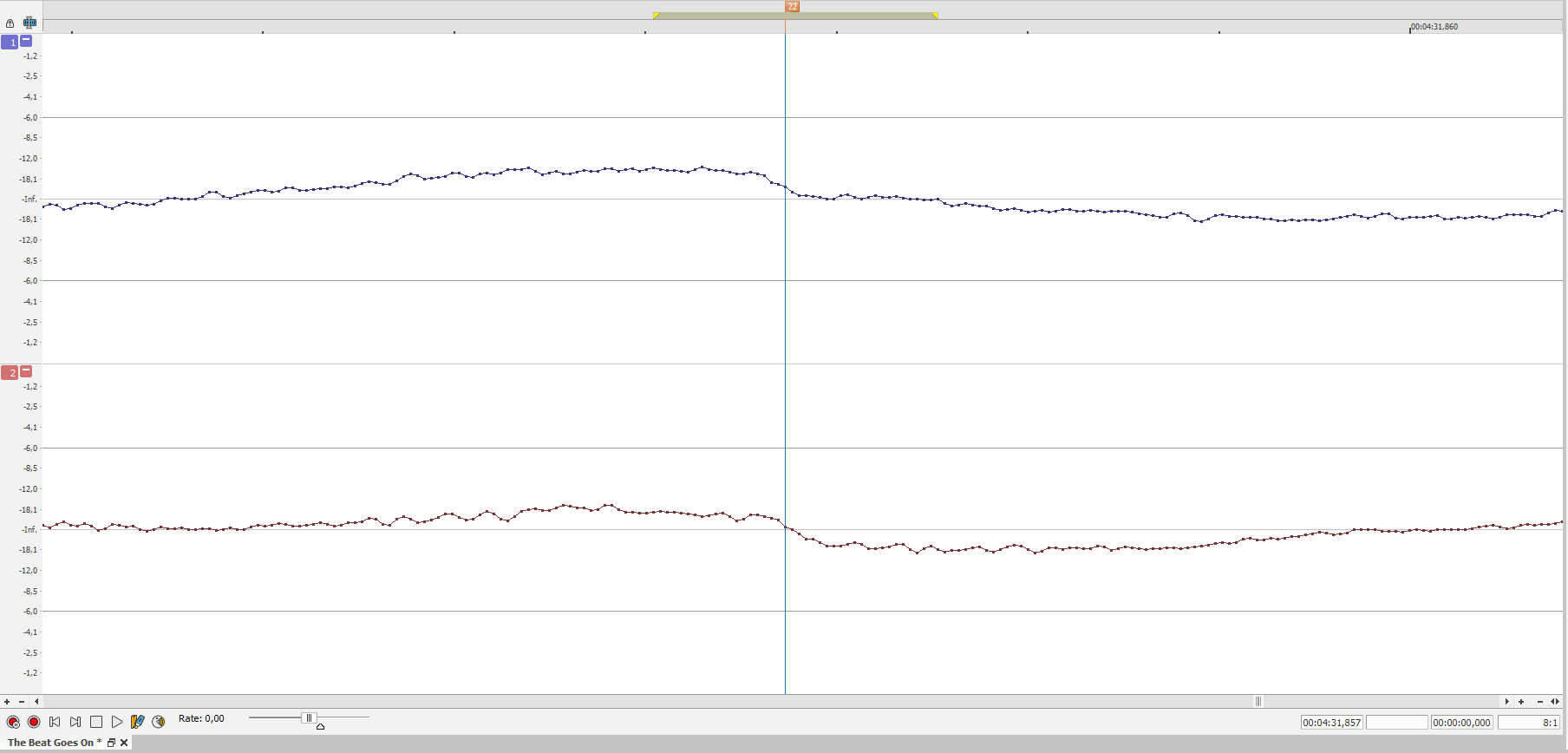Click the speaker scrub mode icon
This screenshot has width=1568, height=753.
click(x=158, y=722)
